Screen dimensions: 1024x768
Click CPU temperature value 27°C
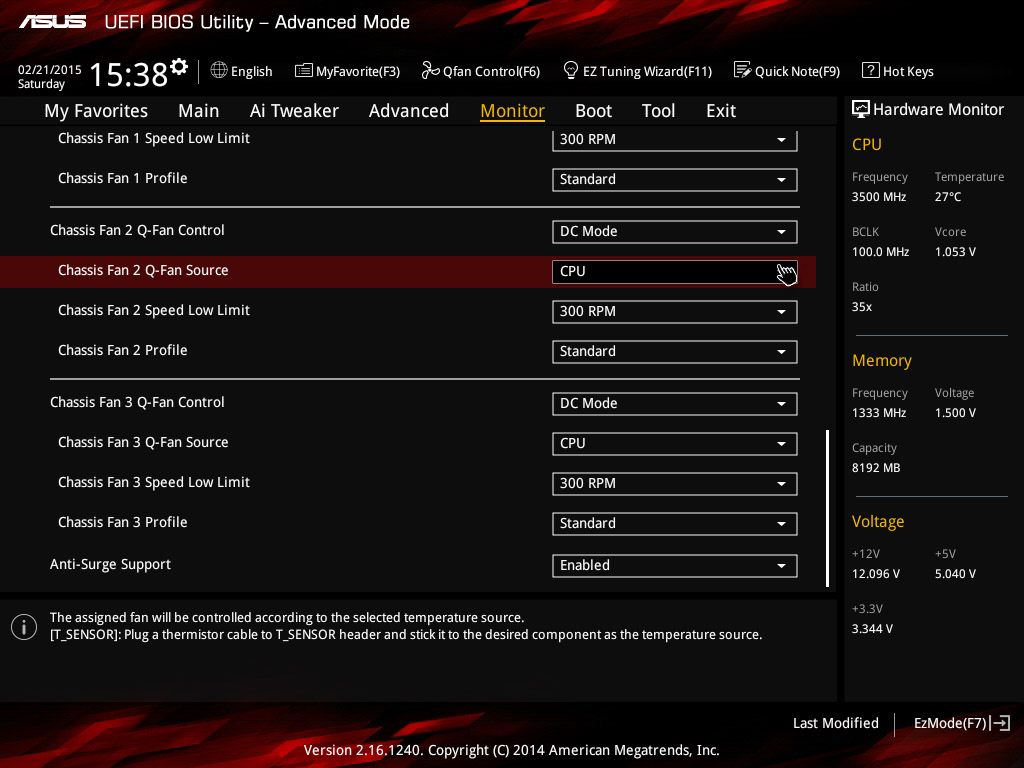[948, 197]
